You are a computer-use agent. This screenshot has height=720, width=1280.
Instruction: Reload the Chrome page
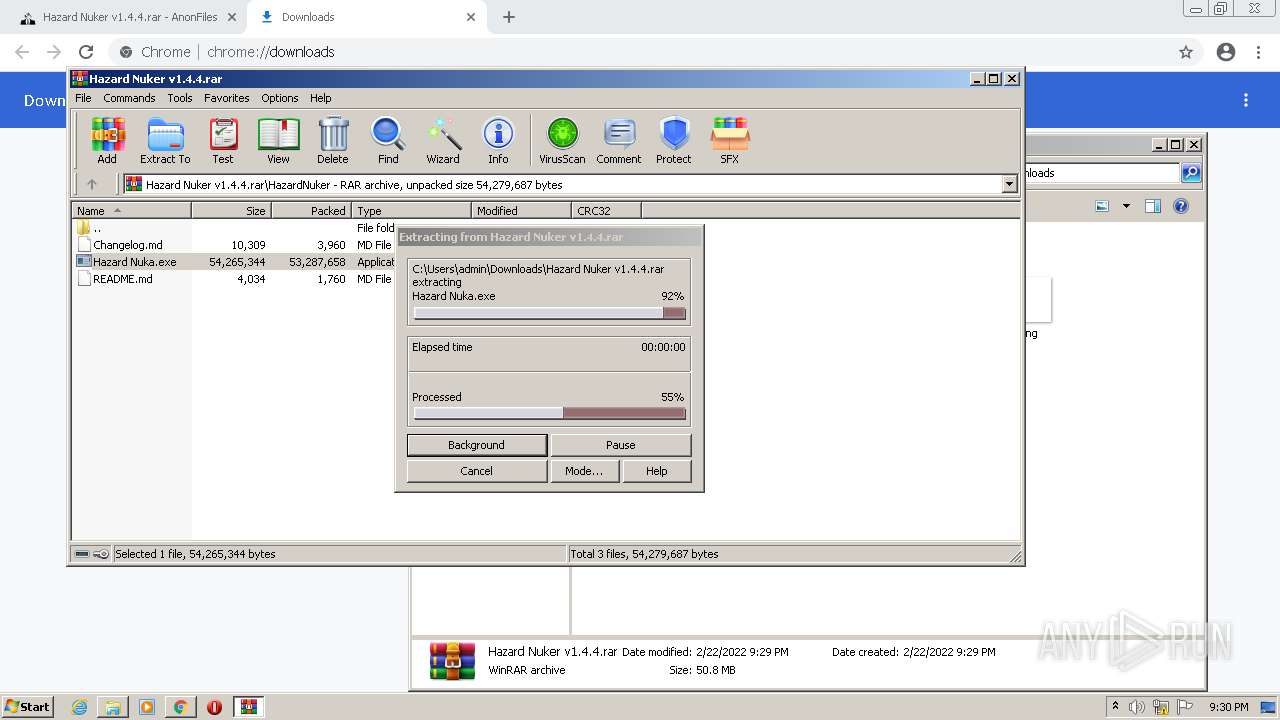pyautogui.click(x=86, y=52)
